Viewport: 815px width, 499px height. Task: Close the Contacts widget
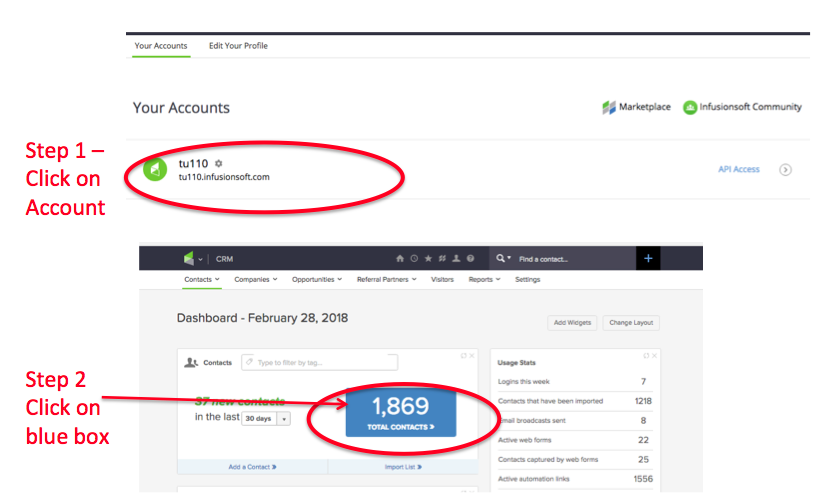coord(471,356)
